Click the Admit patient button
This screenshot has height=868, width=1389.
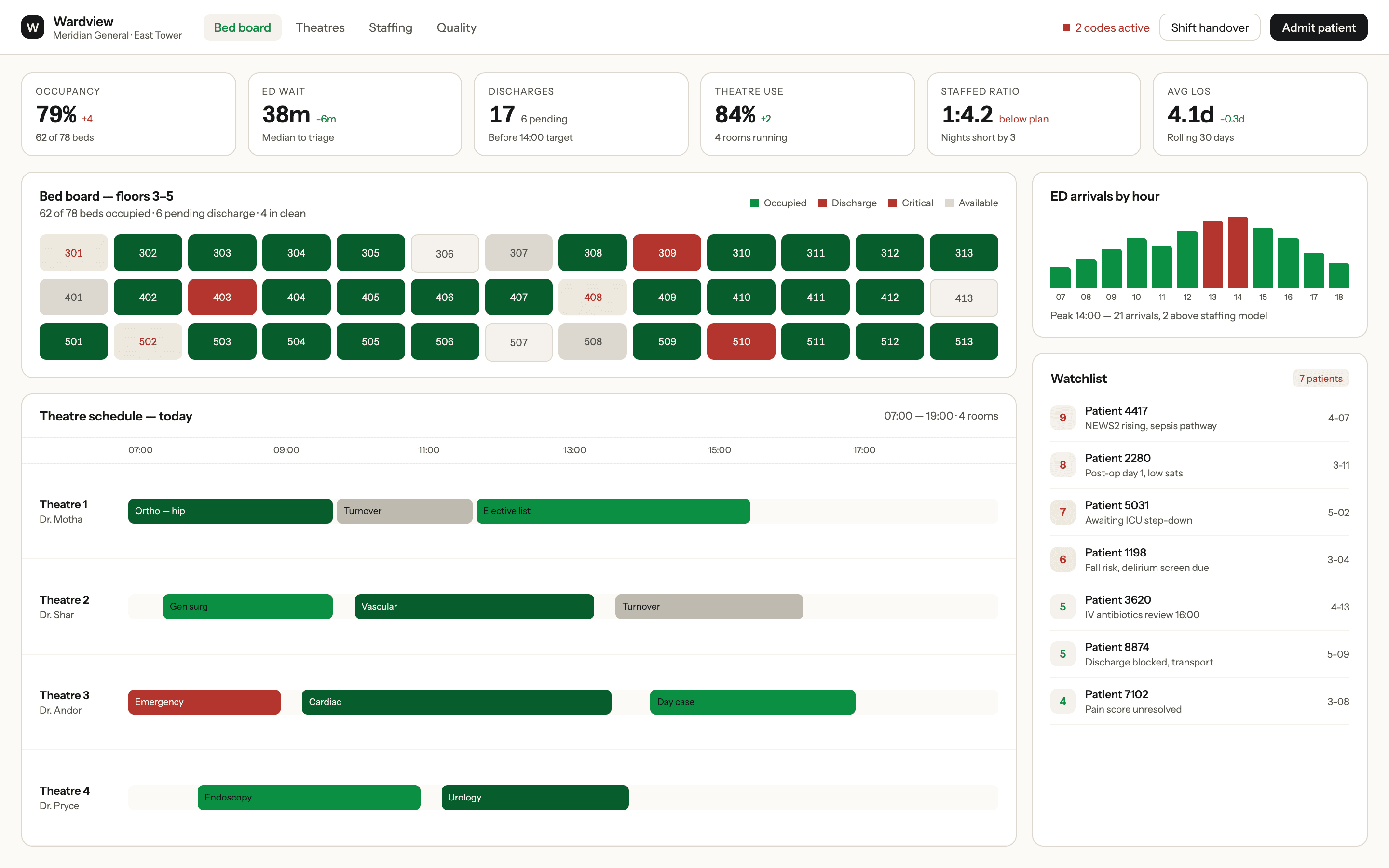[x=1319, y=27]
